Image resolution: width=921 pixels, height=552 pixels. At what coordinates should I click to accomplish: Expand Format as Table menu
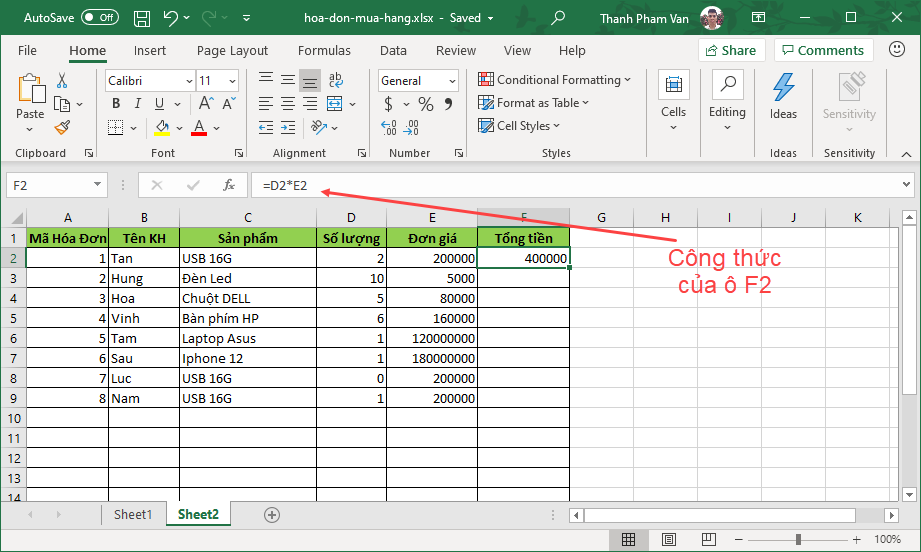click(x=533, y=103)
